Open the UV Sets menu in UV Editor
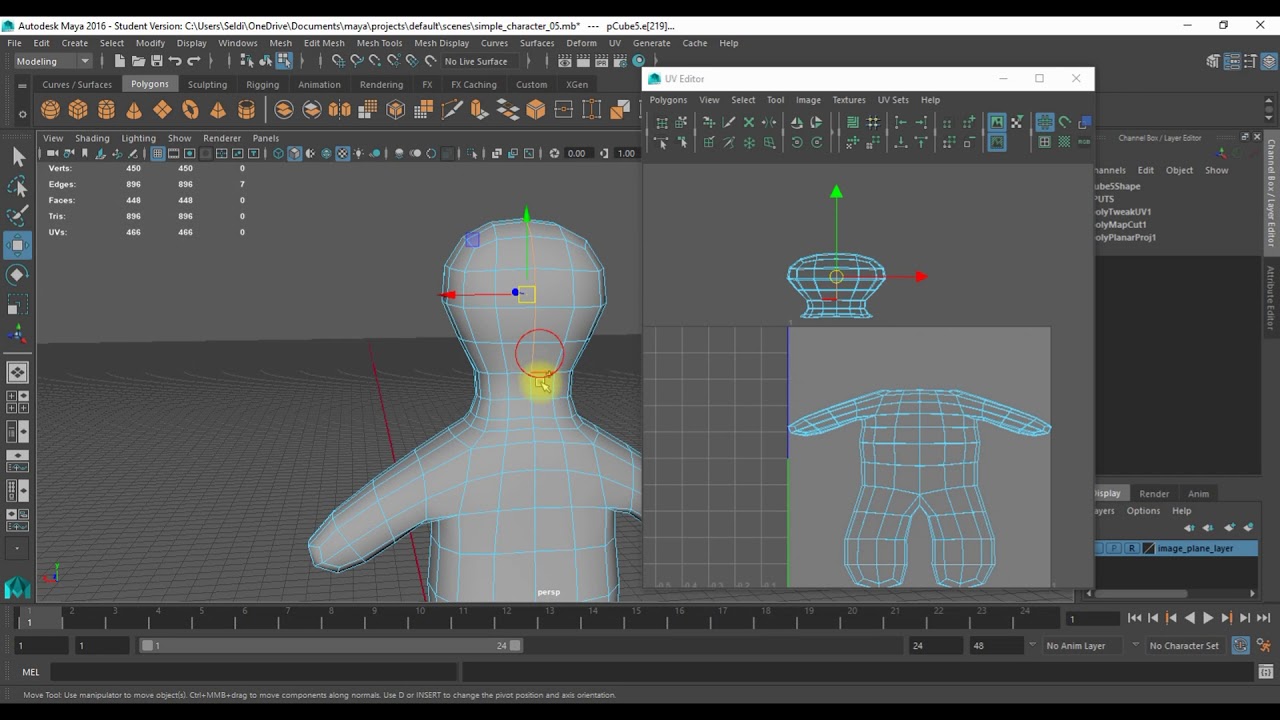This screenshot has width=1280, height=720. pos(893,100)
